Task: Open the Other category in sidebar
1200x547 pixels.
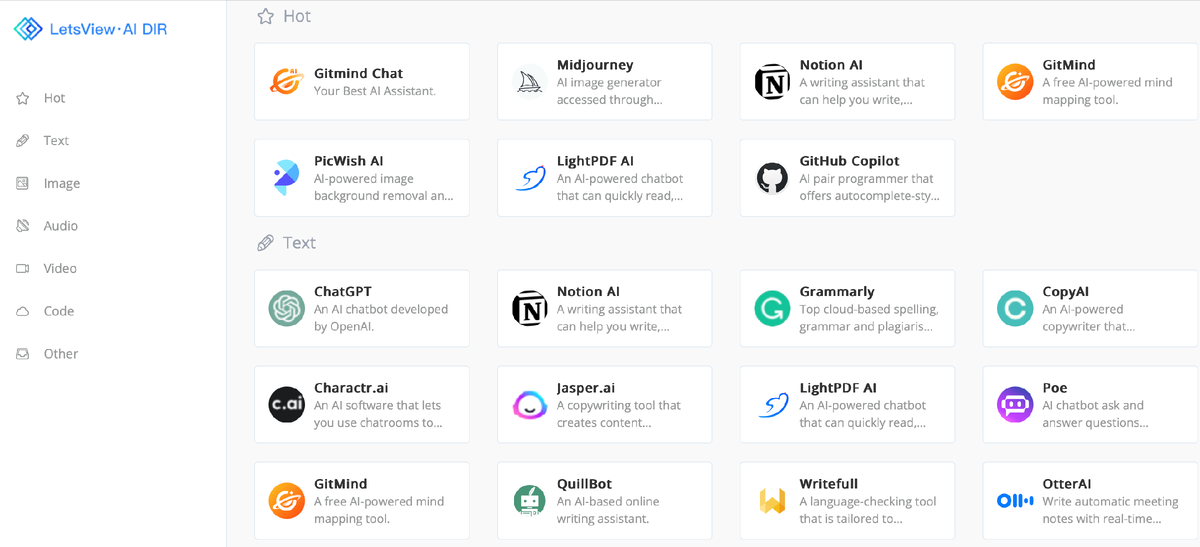Action: (61, 353)
